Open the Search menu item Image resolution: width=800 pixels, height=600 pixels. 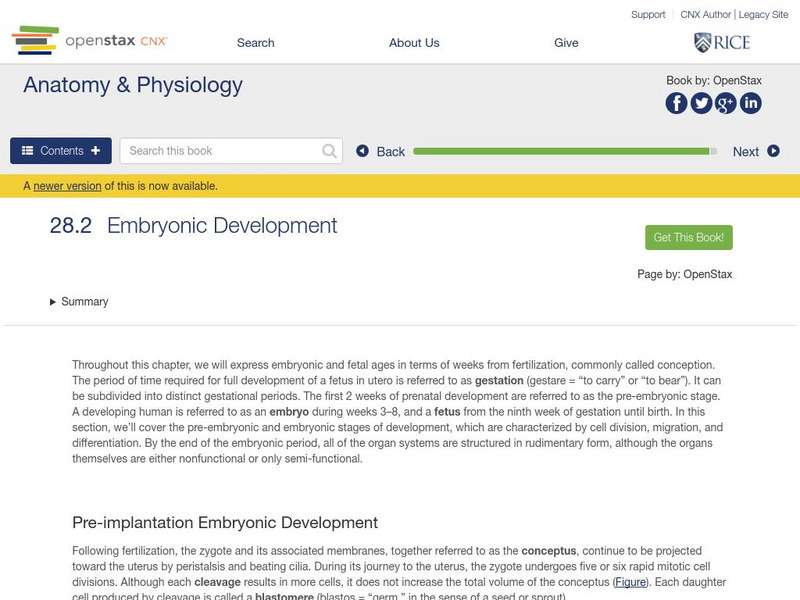pos(254,42)
